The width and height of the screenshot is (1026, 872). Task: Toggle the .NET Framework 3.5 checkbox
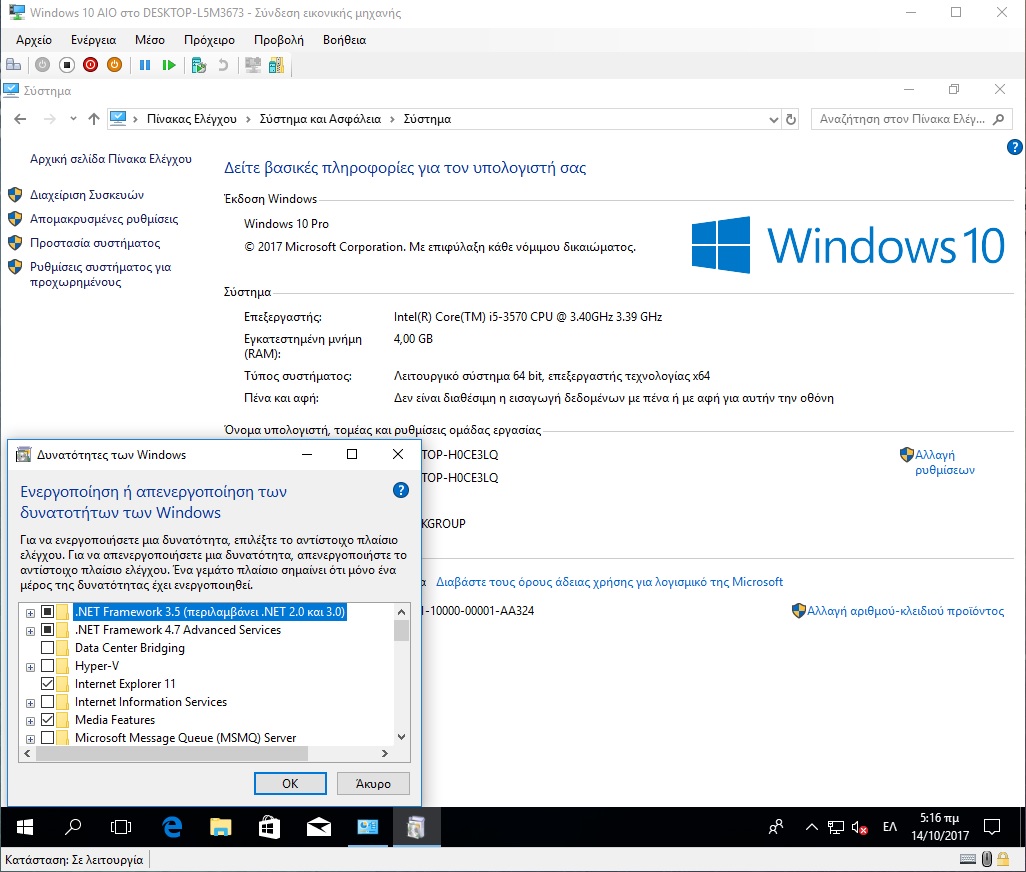(47, 612)
